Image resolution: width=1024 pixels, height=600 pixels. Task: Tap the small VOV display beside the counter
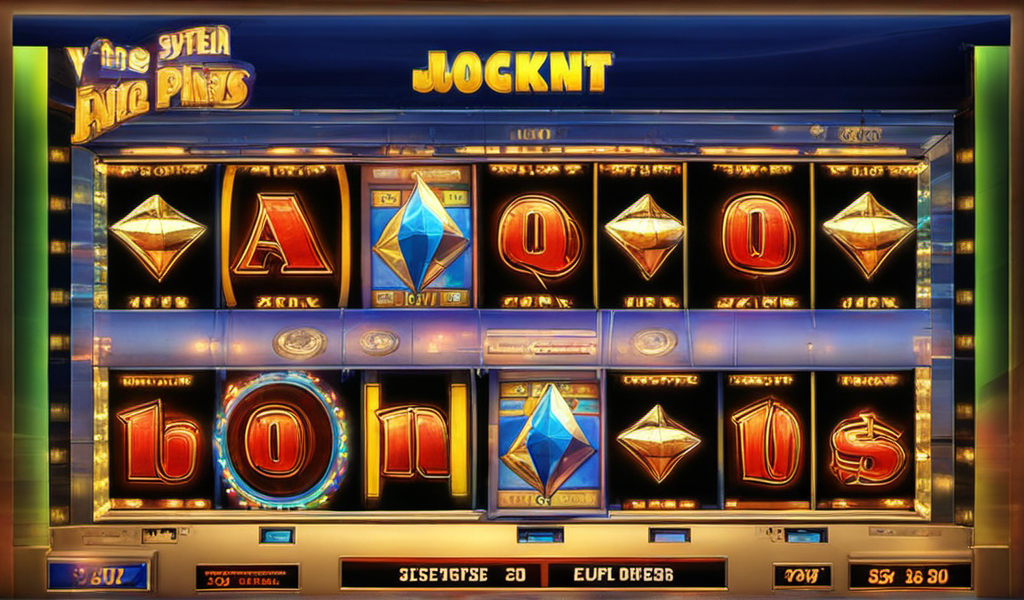803,576
